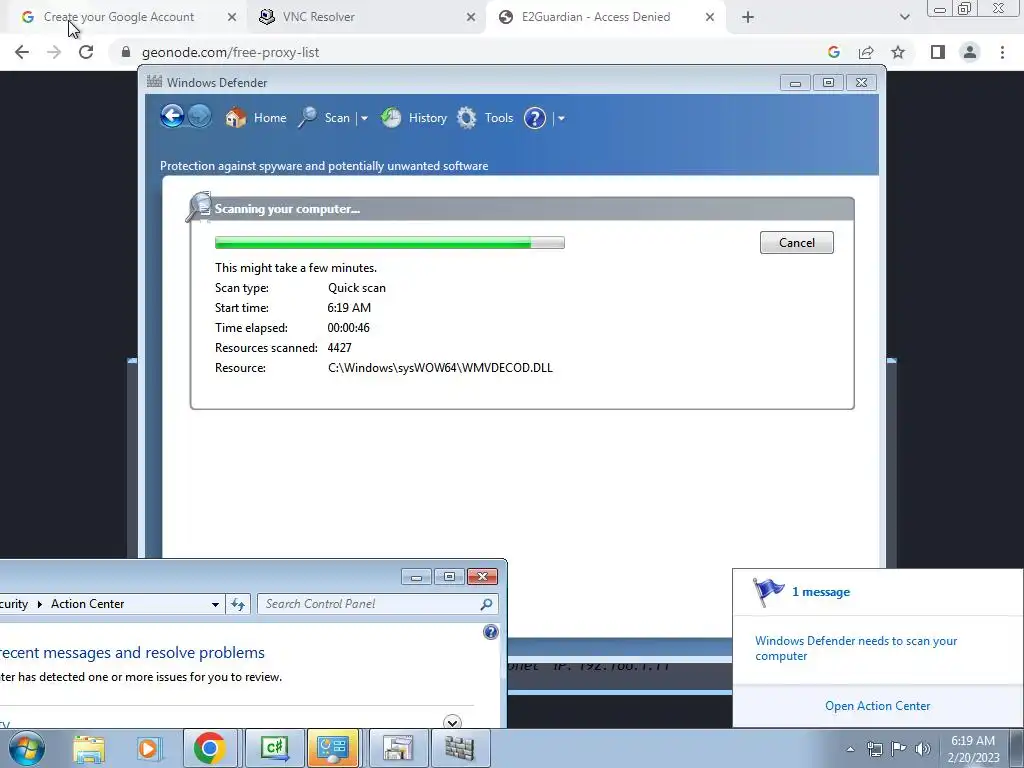Expand the help options dropdown arrow

(x=561, y=118)
